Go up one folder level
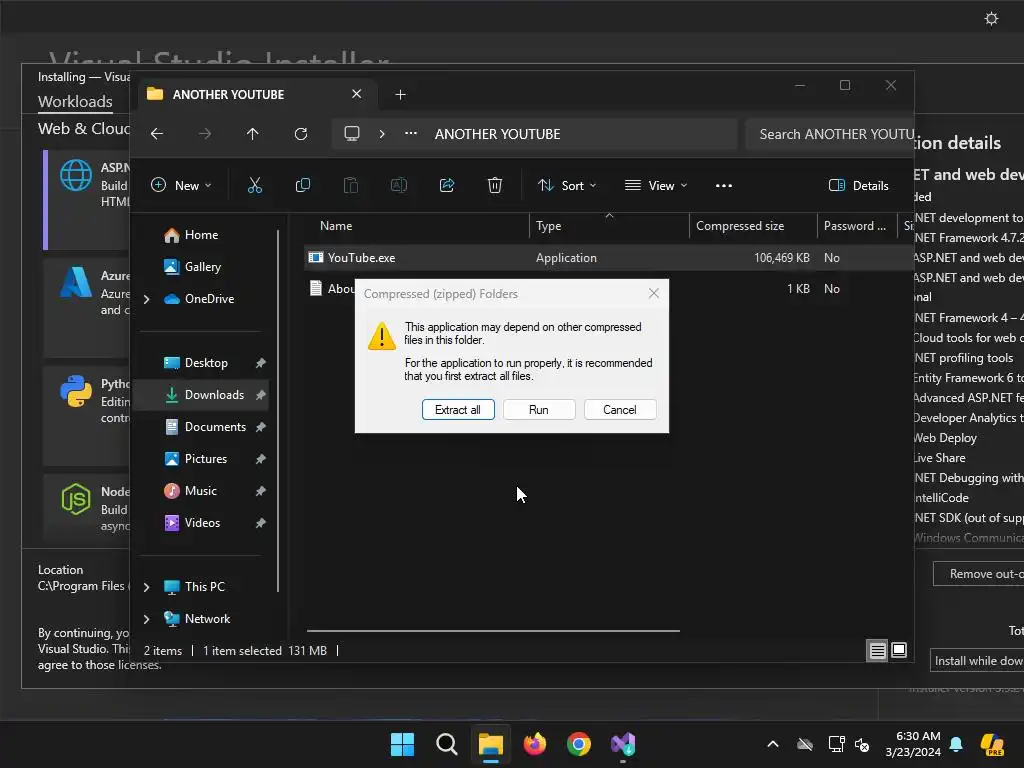 click(x=253, y=134)
